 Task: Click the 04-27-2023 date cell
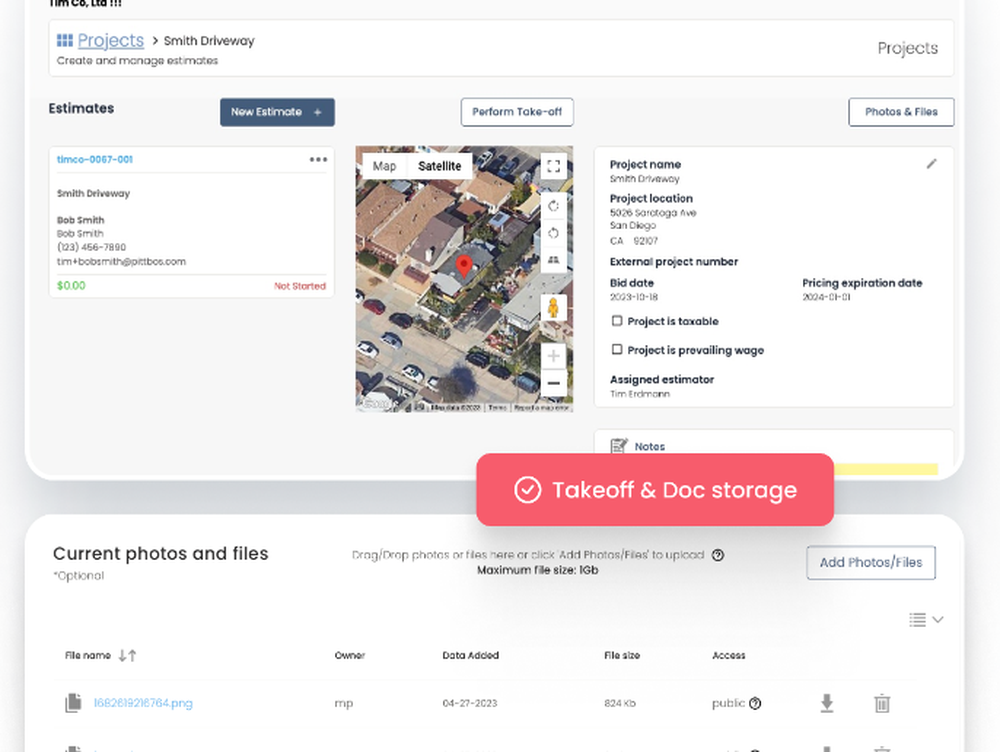coord(469,703)
